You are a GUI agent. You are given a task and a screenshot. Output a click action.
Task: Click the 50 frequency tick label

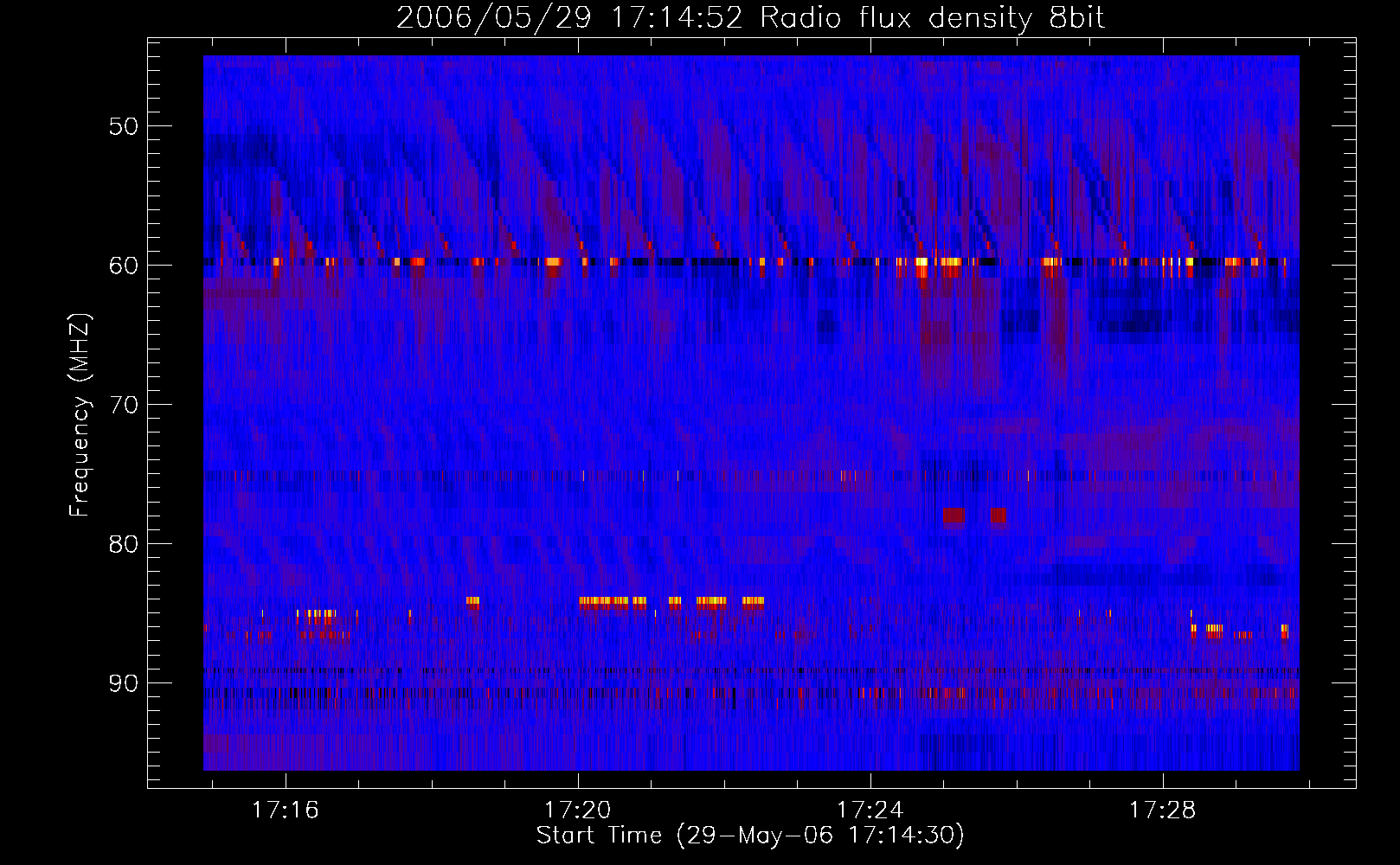coord(124,126)
